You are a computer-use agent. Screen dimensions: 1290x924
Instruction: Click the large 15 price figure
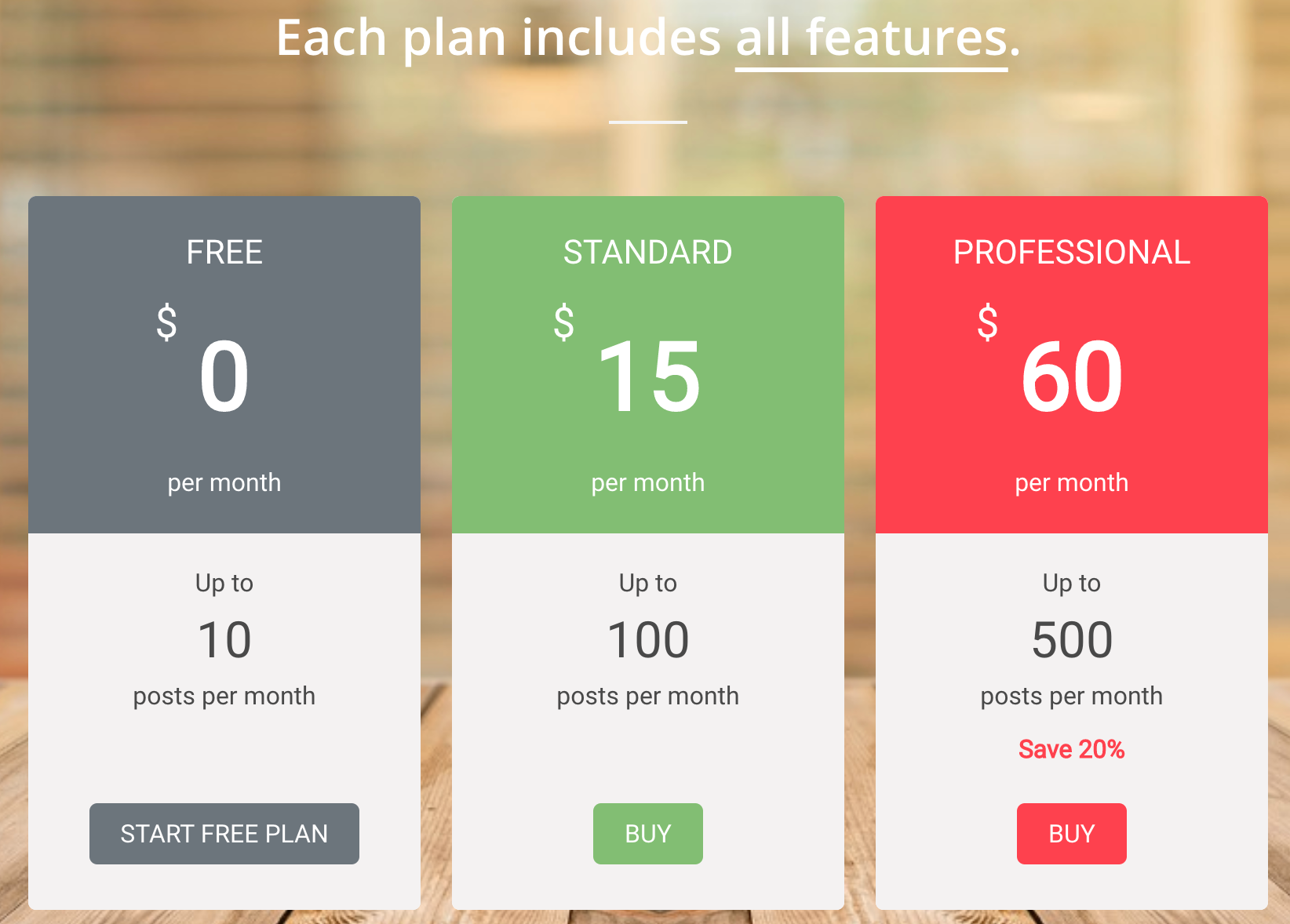point(649,377)
